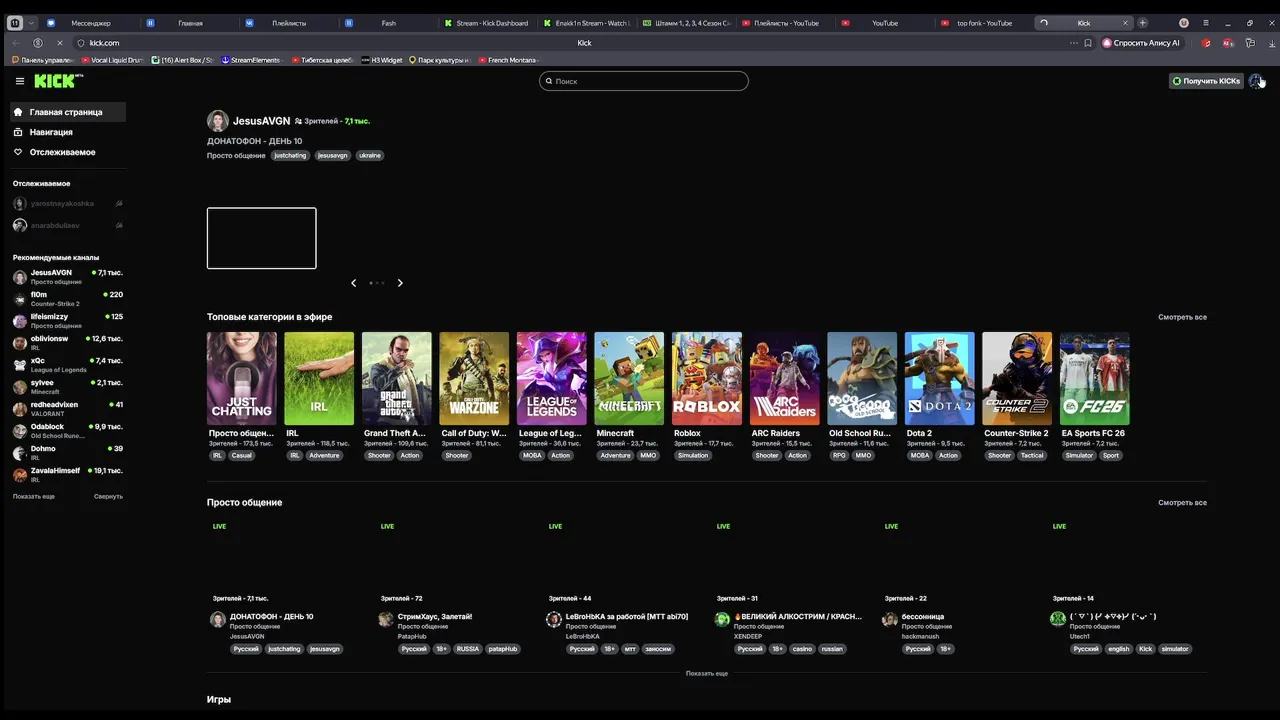Open the Kick hamburger menu
The image size is (1280, 720).
pyautogui.click(x=19, y=81)
